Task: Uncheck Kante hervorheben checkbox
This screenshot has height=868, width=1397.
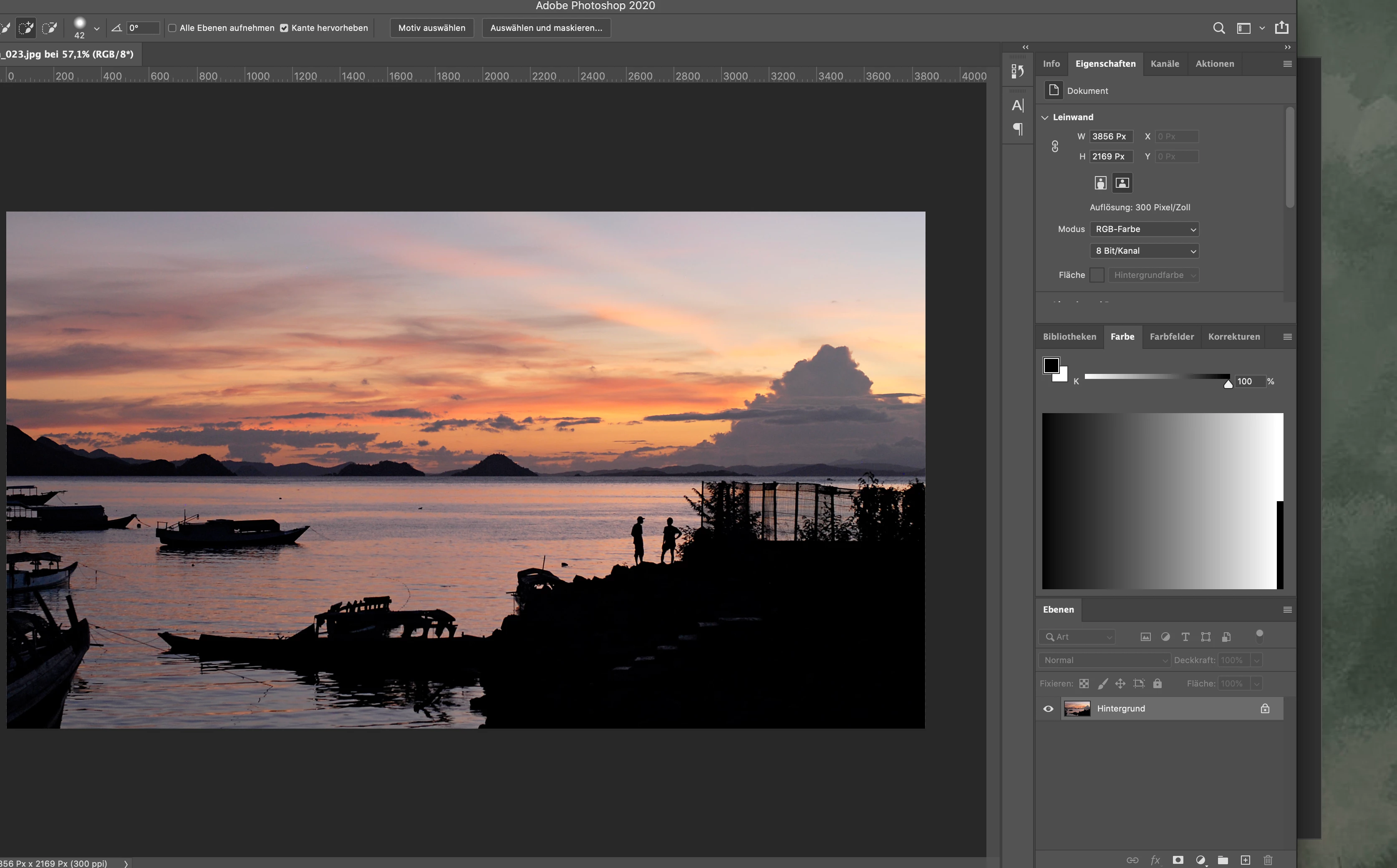Action: 284,28
